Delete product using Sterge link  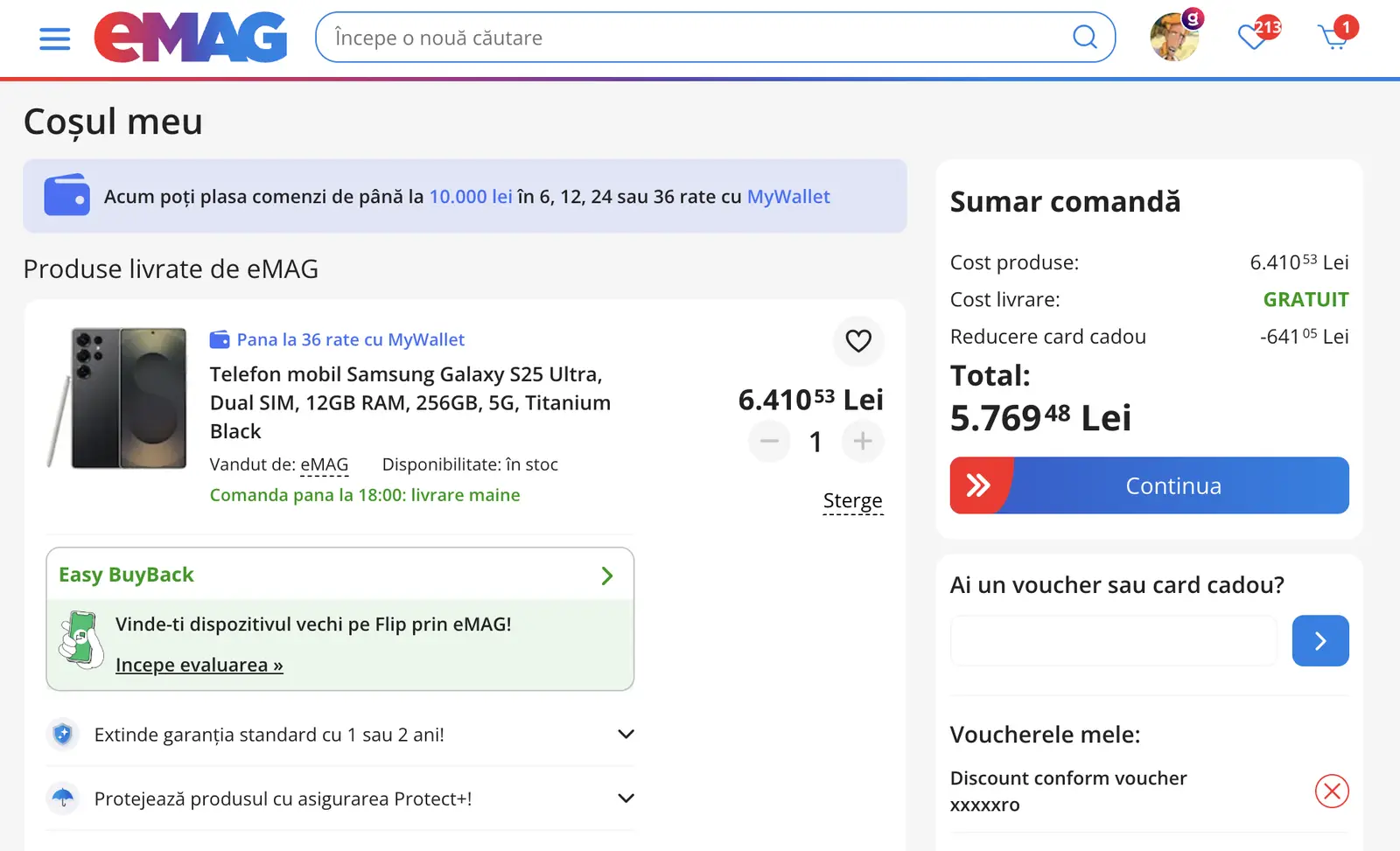tap(852, 501)
